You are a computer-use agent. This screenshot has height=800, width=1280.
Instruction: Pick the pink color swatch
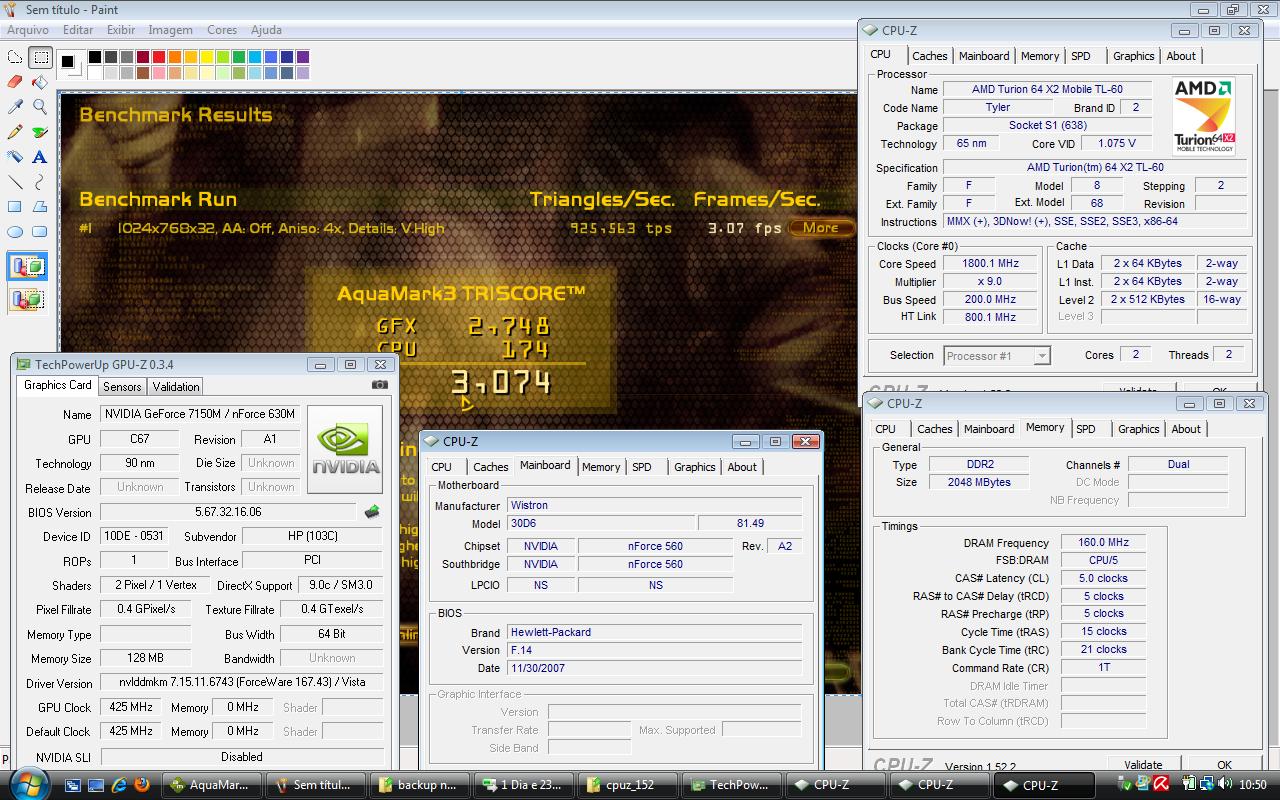[159, 73]
